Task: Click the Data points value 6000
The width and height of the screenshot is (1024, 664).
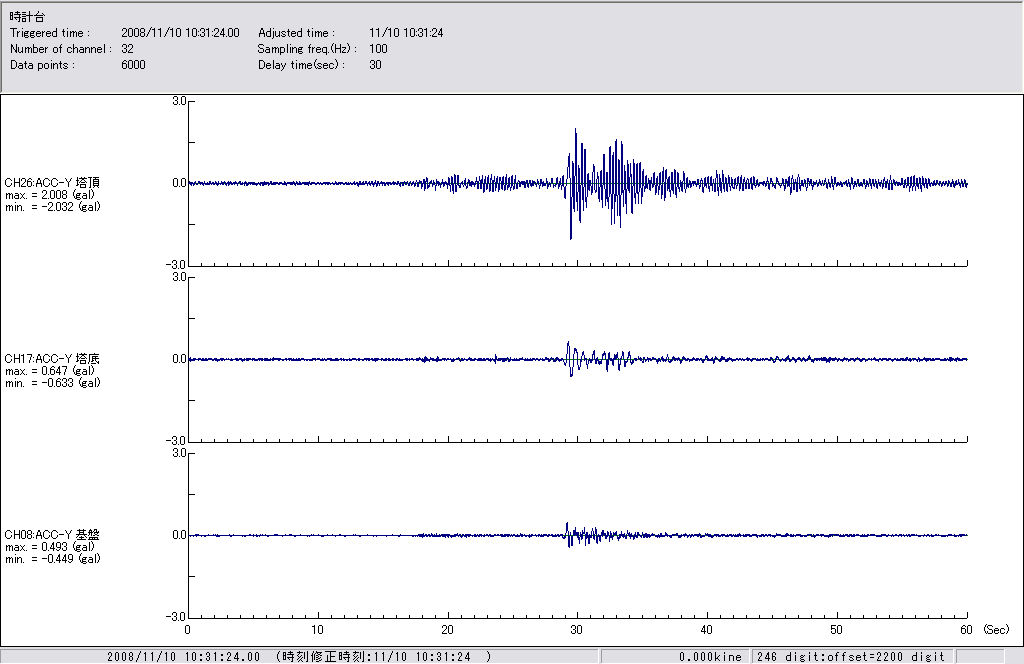Action: click(x=133, y=65)
